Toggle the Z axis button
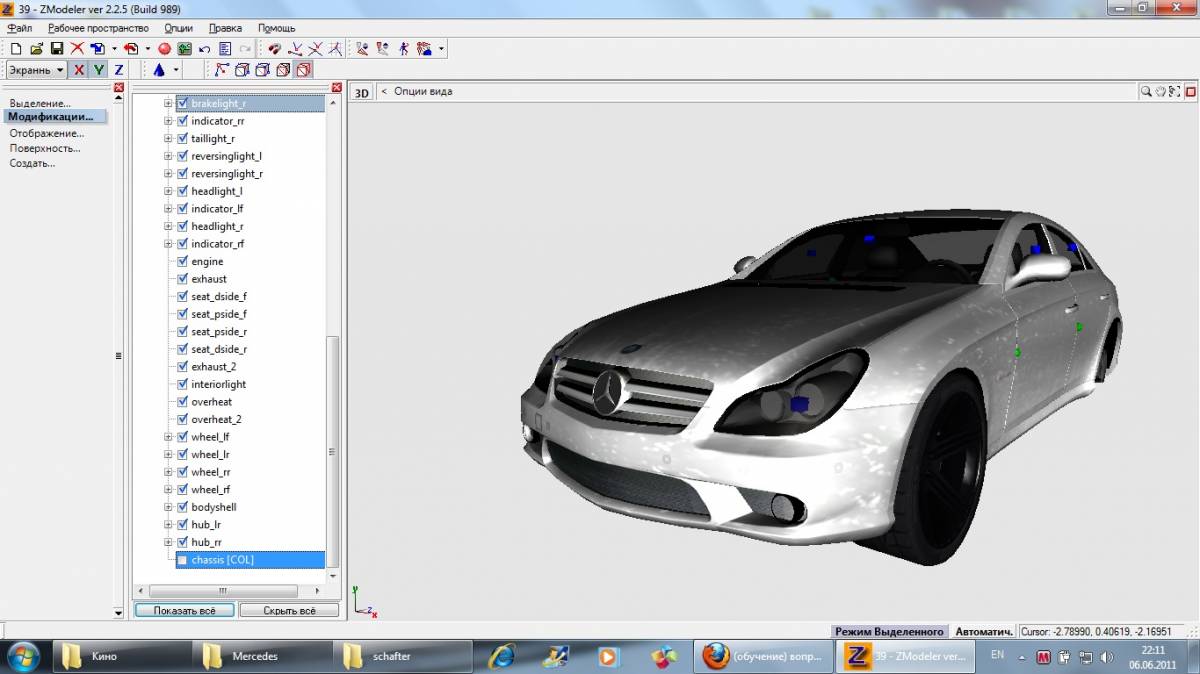 (119, 70)
